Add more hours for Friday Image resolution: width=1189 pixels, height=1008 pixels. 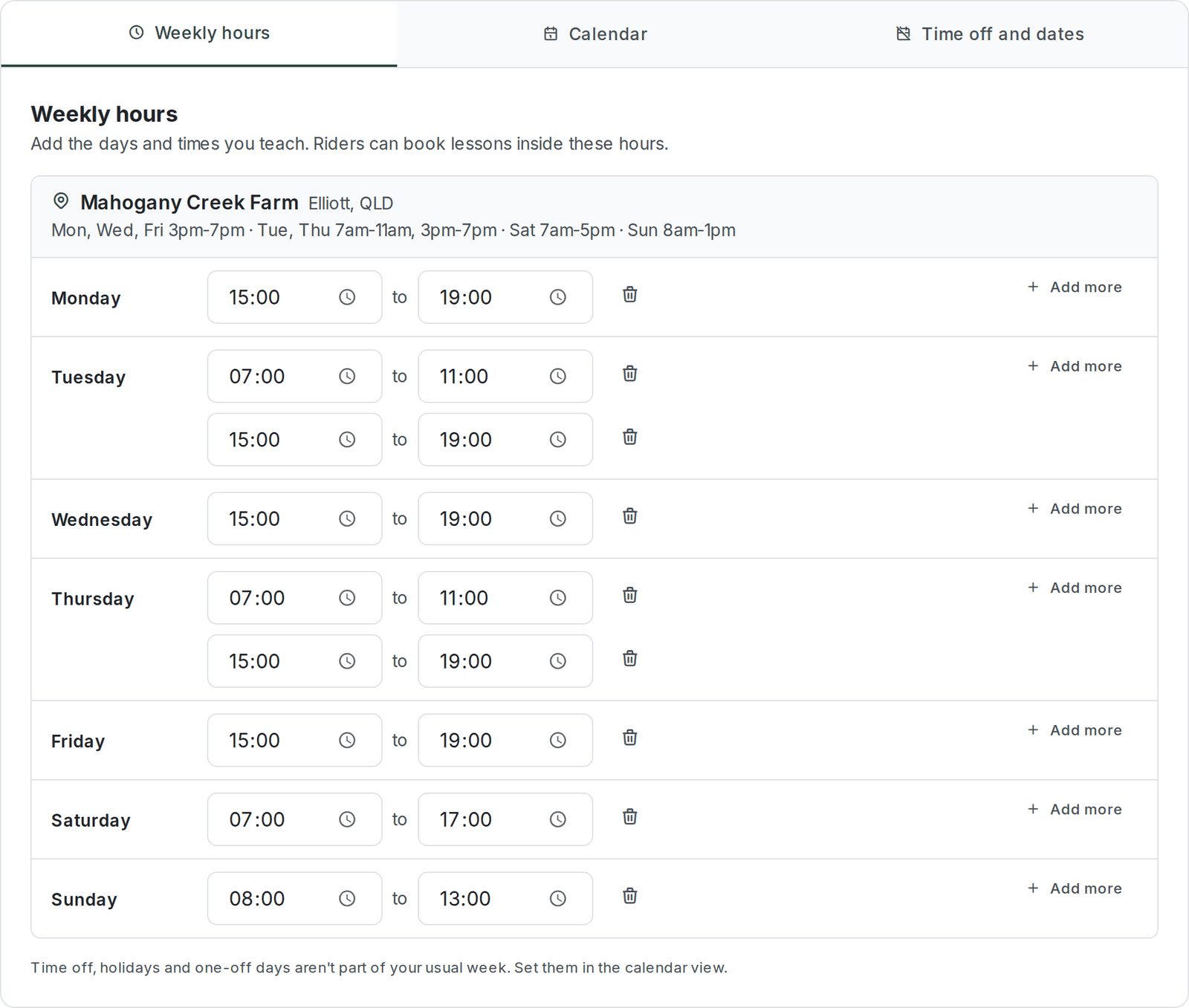(x=1075, y=730)
